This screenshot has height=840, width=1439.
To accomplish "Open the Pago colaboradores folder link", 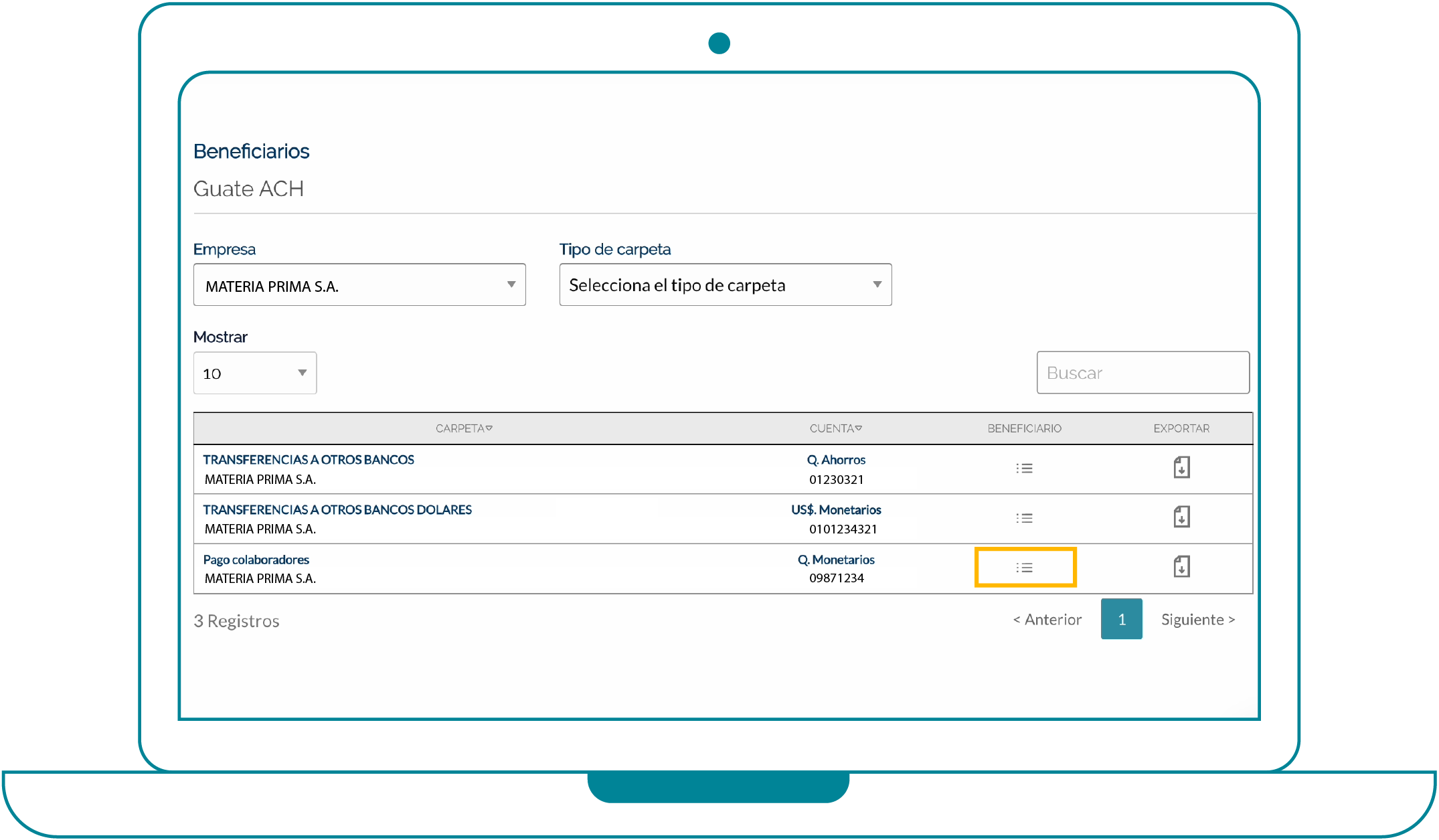I will [256, 560].
